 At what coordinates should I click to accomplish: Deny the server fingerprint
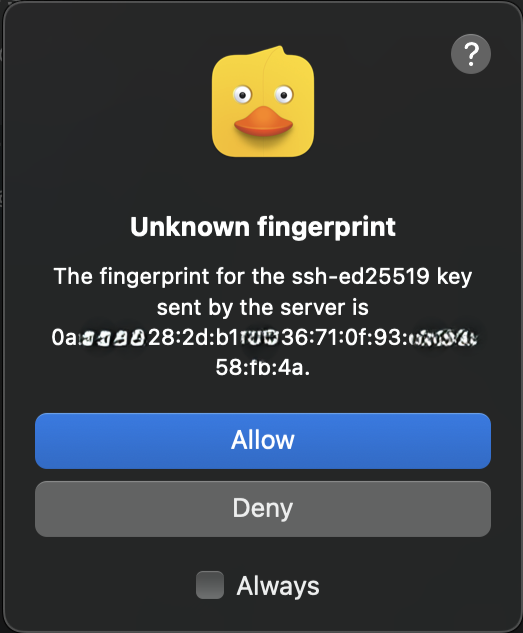click(263, 509)
